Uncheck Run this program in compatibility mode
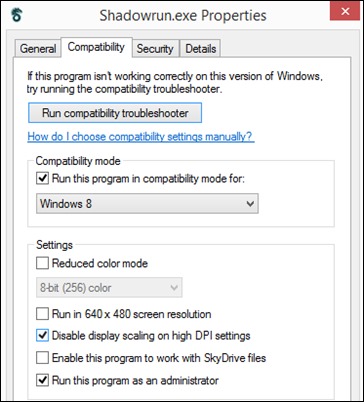The width and height of the screenshot is (364, 402). [42, 178]
